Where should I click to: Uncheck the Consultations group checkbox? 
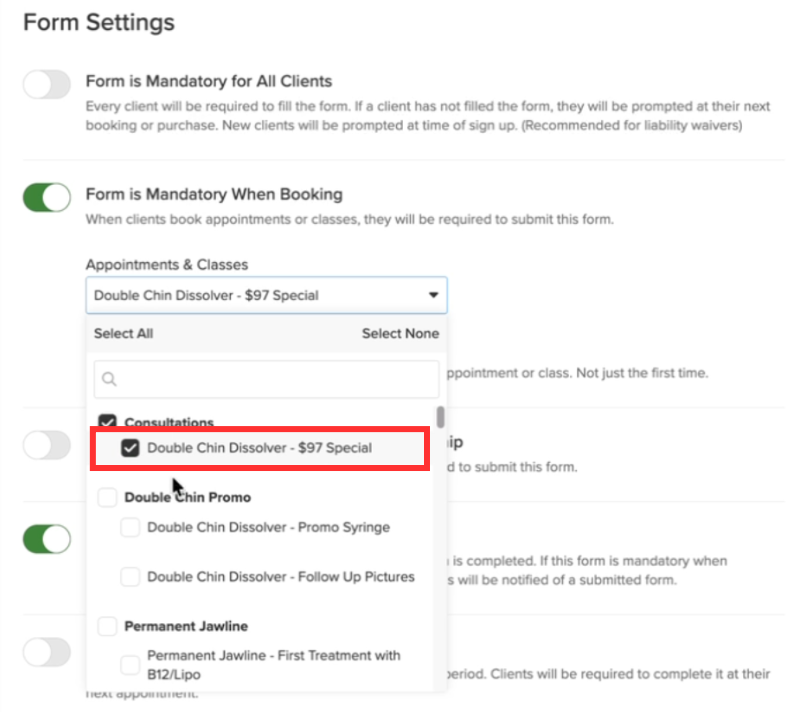(x=108, y=423)
